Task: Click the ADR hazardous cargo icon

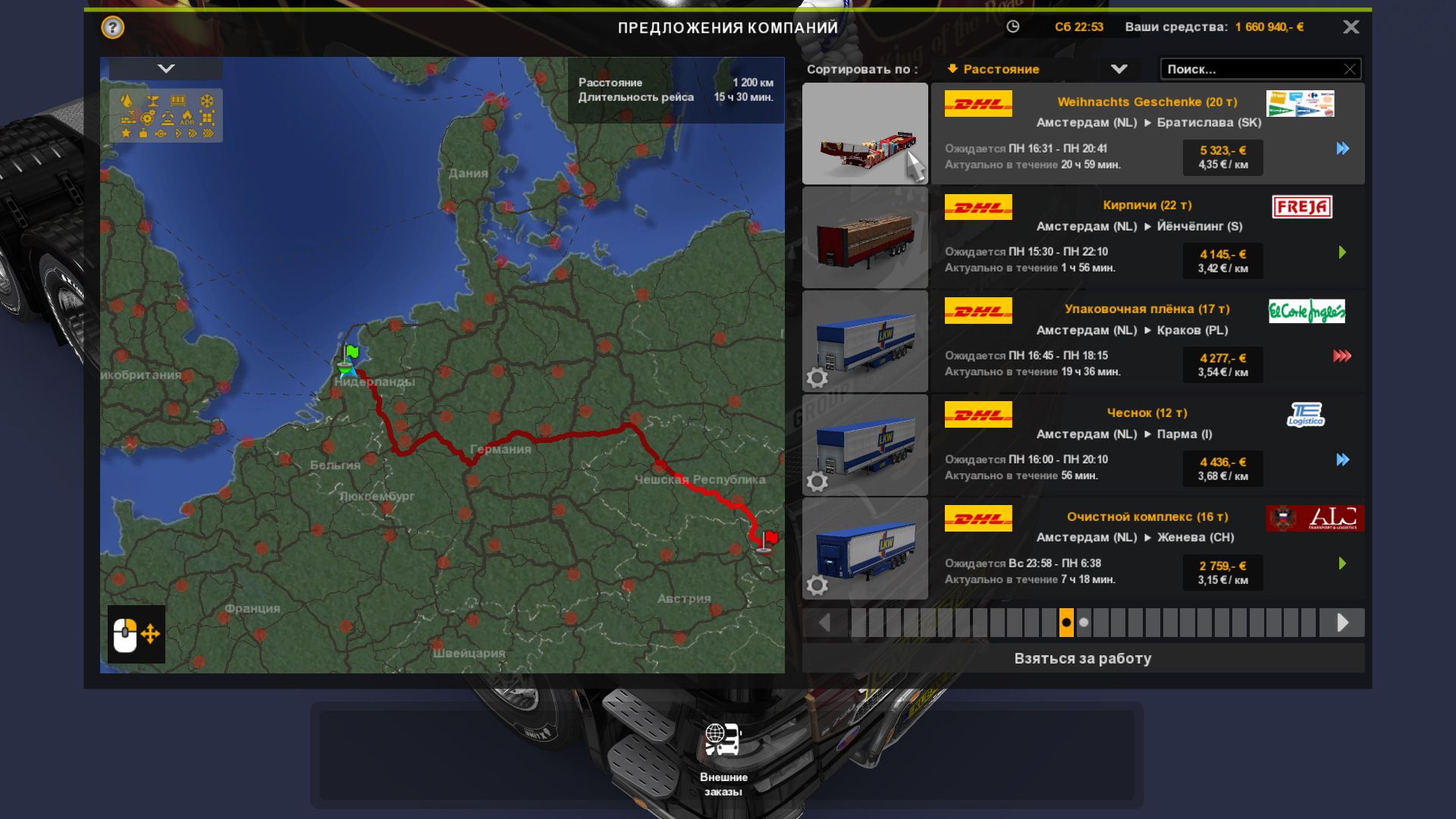Action: [187, 118]
